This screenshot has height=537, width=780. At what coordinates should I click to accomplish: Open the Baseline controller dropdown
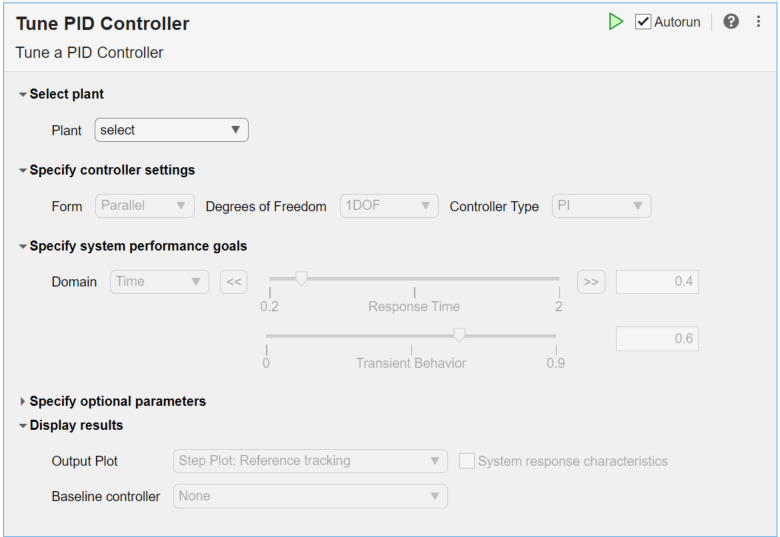coord(310,496)
